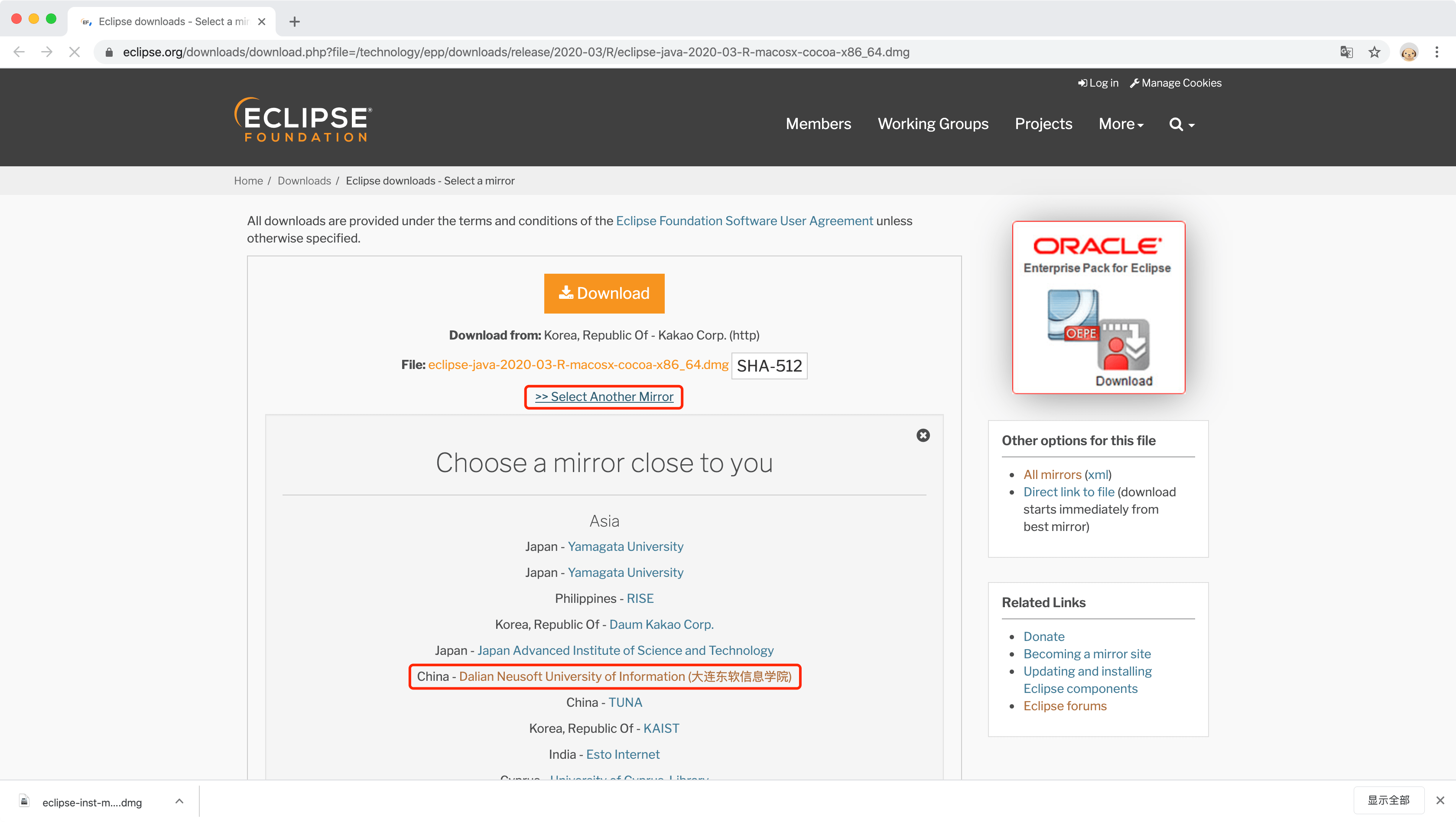This screenshot has width=1456, height=822.
Task: Select KAIST mirror
Action: pyautogui.click(x=661, y=728)
